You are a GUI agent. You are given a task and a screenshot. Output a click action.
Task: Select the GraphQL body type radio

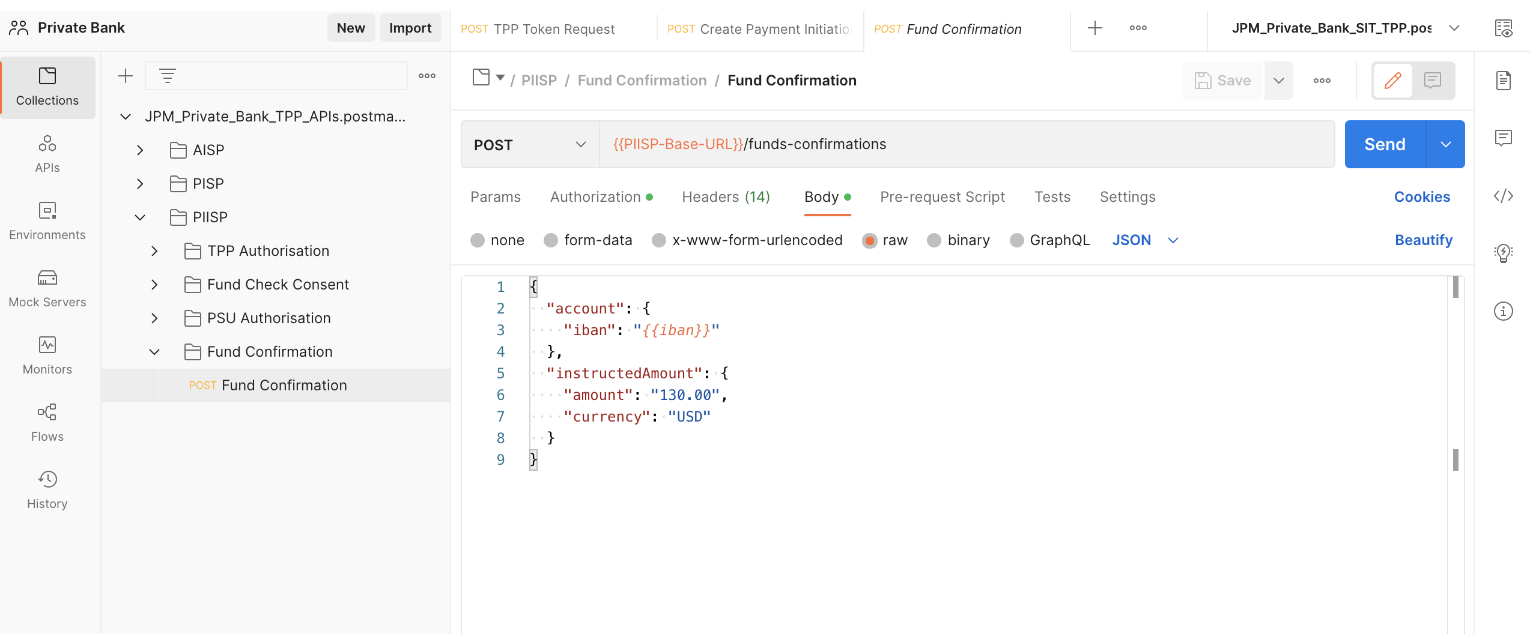pyautogui.click(x=1017, y=240)
